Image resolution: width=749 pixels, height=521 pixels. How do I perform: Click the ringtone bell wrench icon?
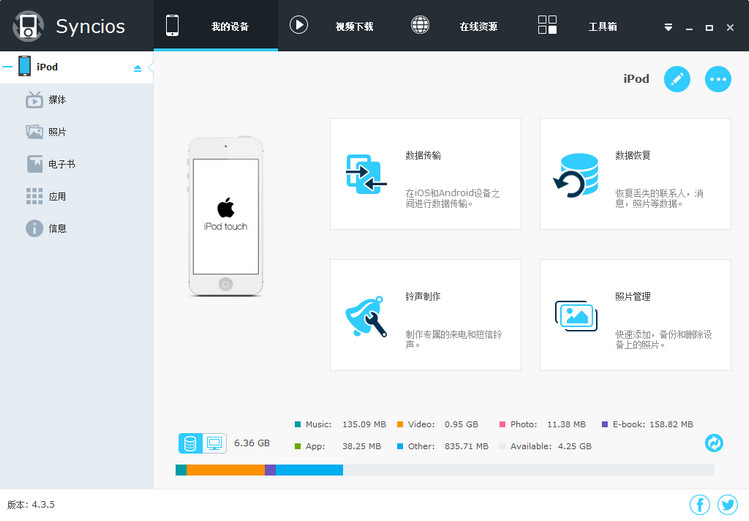366,317
